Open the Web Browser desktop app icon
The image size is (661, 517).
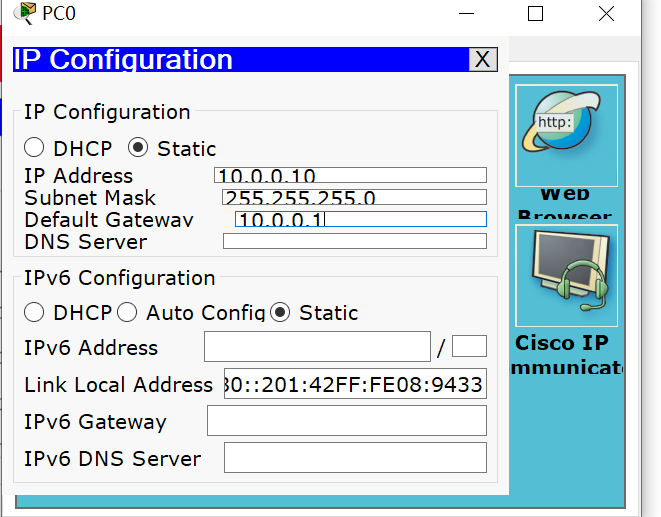coord(566,135)
